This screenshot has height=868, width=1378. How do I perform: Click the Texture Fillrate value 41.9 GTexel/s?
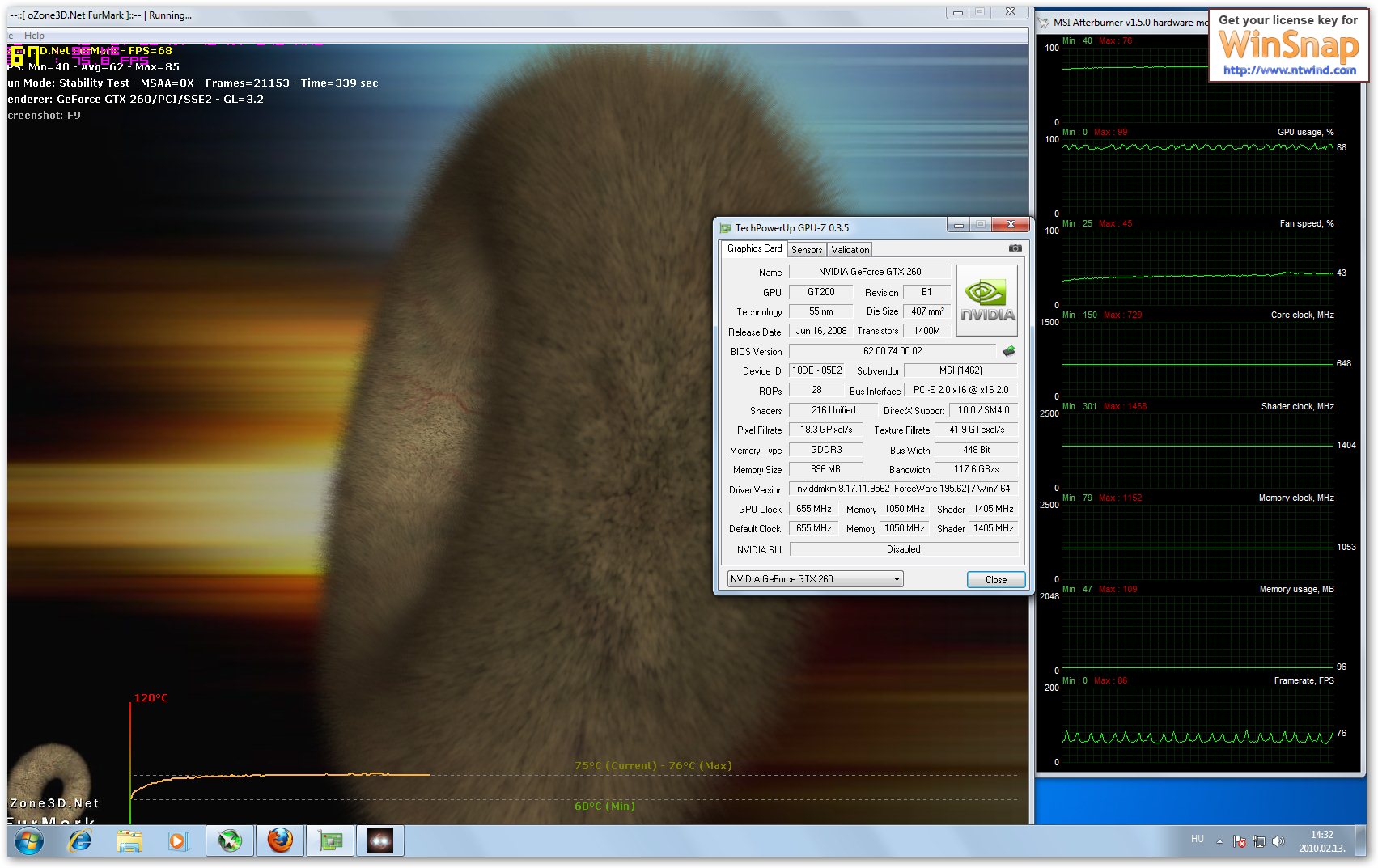click(976, 430)
